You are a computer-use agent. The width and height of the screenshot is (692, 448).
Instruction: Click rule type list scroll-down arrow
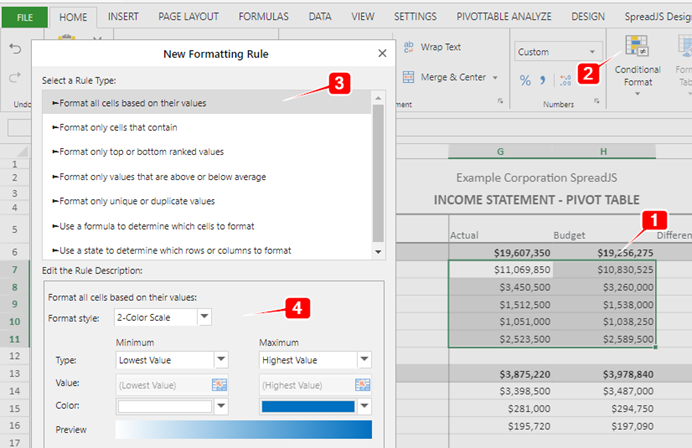(378, 252)
